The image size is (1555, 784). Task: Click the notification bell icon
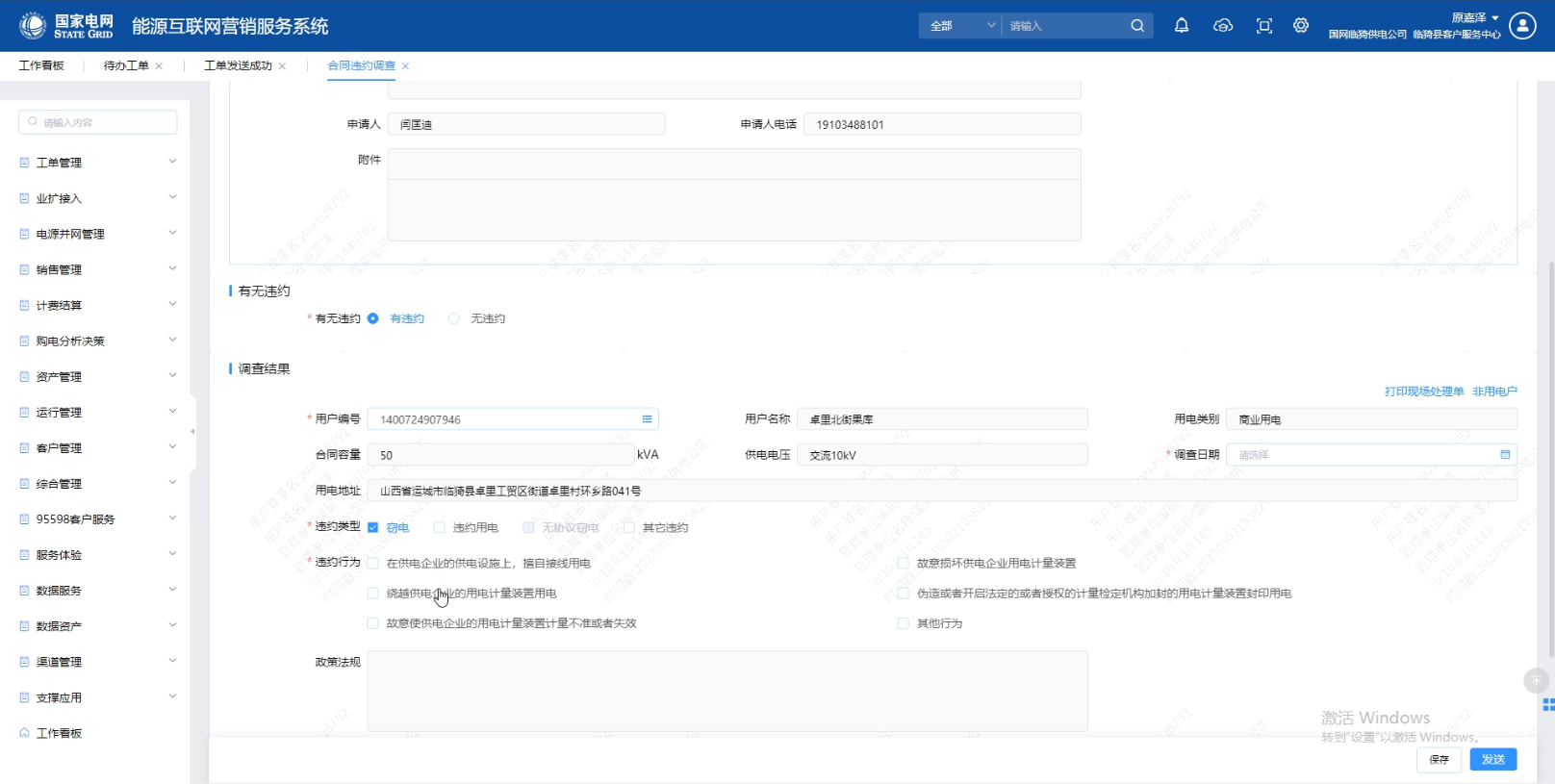click(1182, 26)
